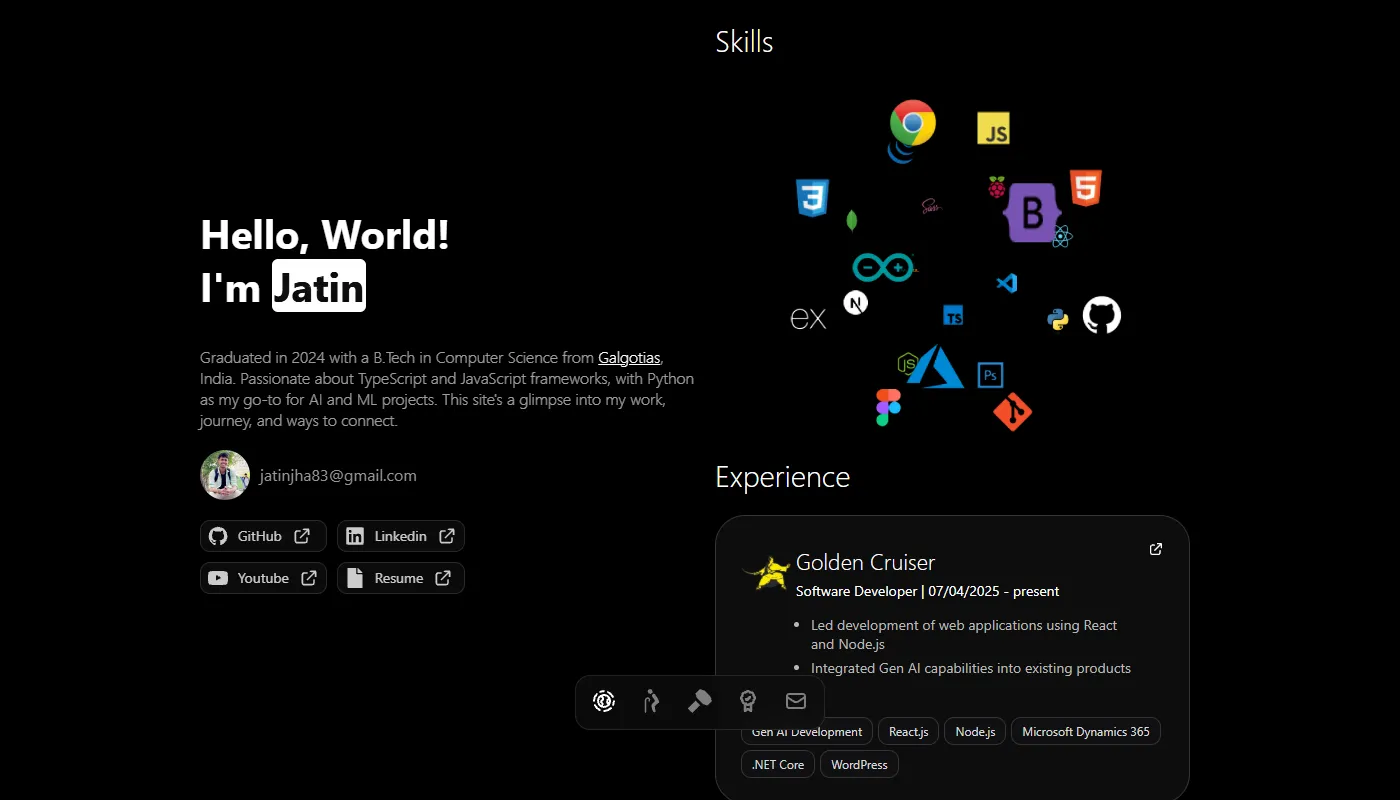1400x800 pixels.
Task: Open the Linkedin profile button
Action: pos(401,536)
